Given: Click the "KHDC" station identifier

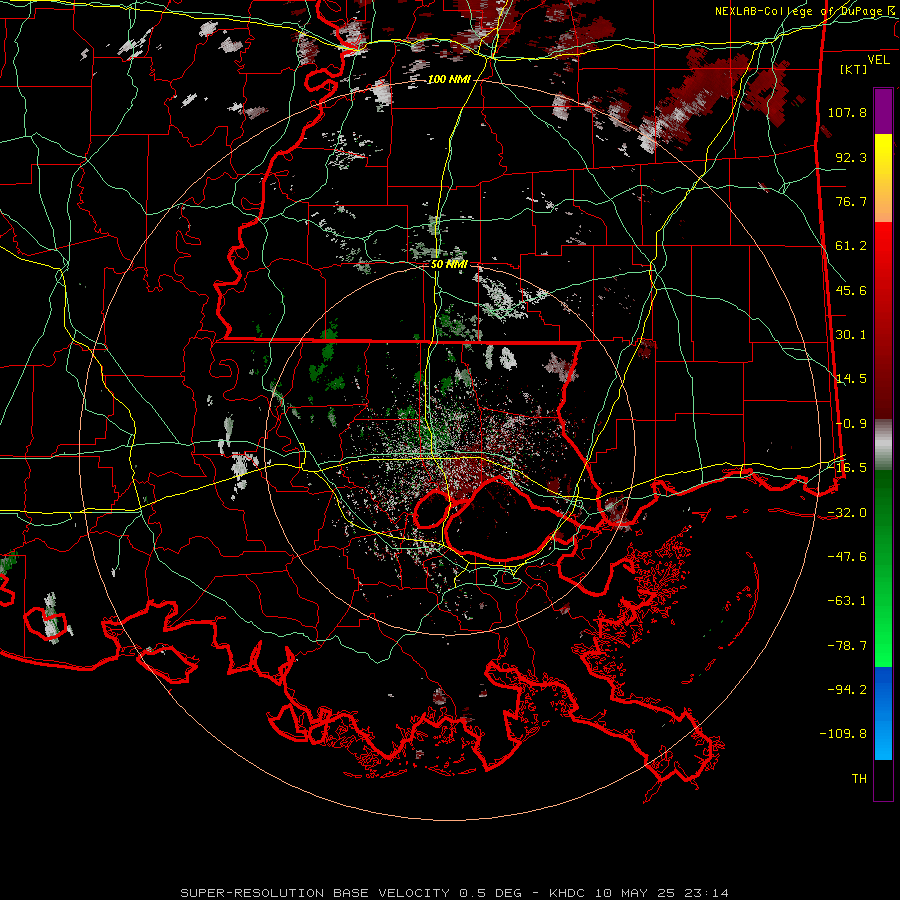Looking at the screenshot, I should click(567, 893).
